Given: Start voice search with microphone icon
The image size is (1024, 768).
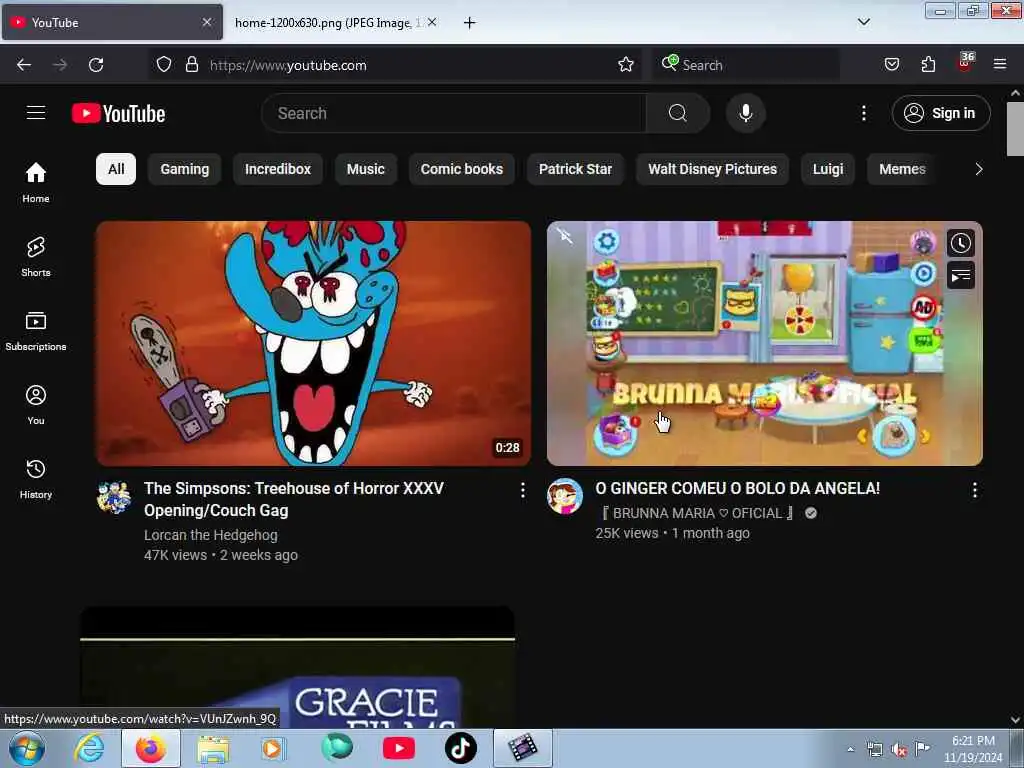Looking at the screenshot, I should tap(745, 113).
